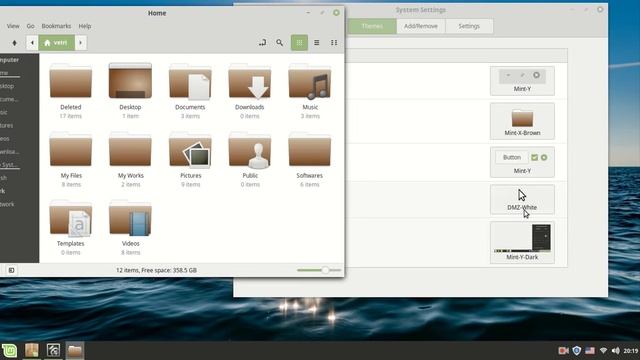The width and height of the screenshot is (640, 360).
Task: Switch to icon grid view
Action: [x=299, y=42]
